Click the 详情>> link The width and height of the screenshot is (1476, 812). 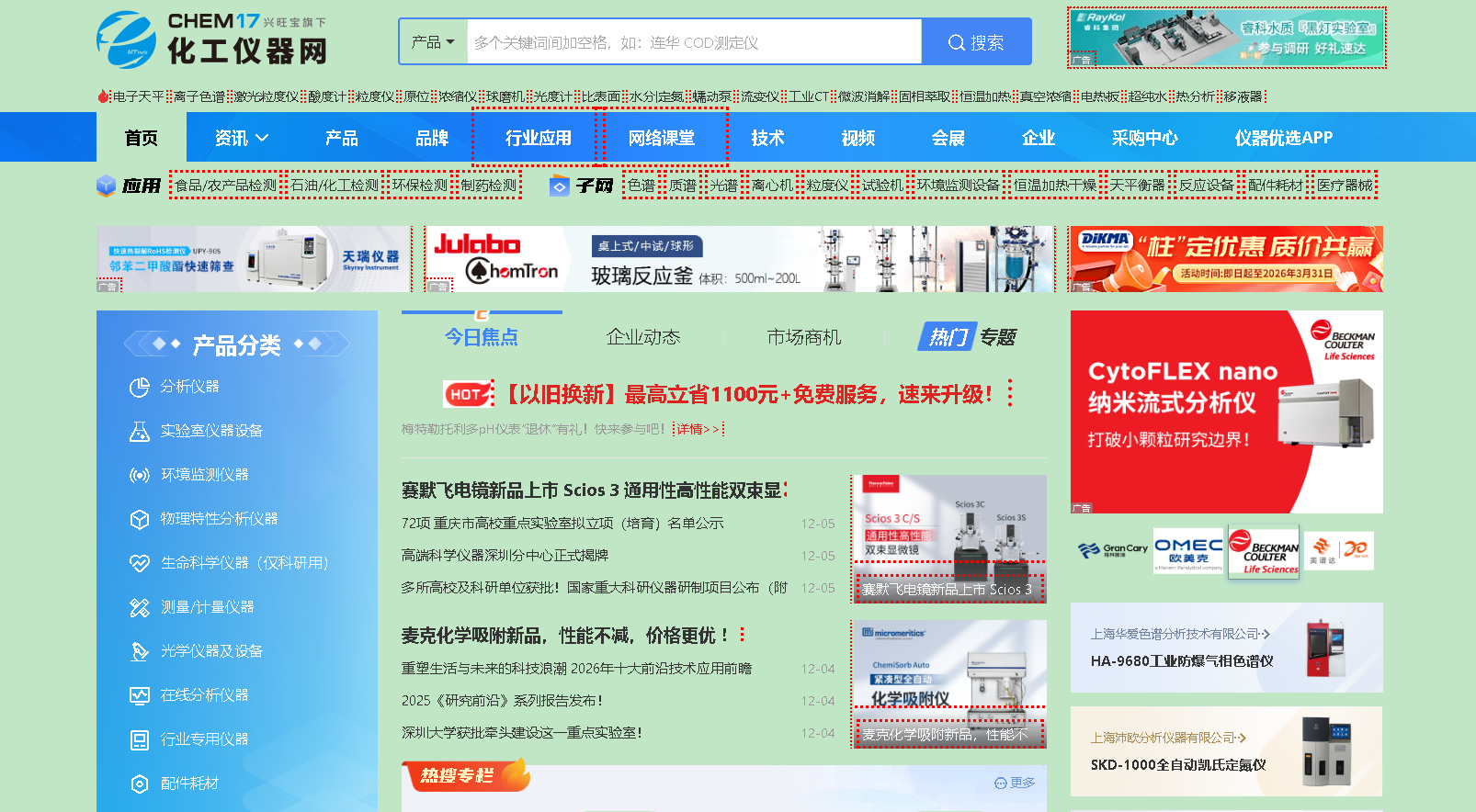(x=698, y=429)
